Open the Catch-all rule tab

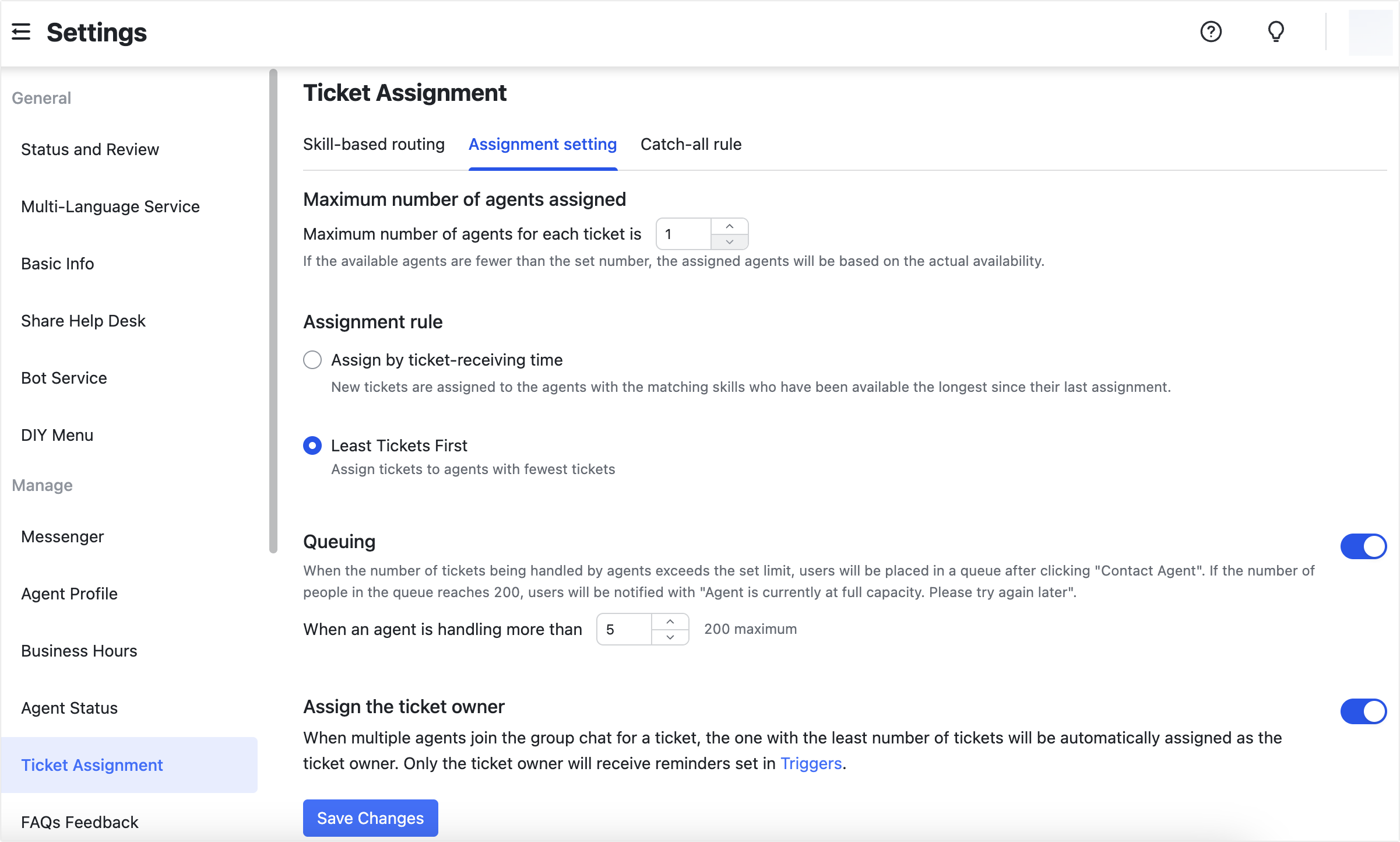[x=691, y=144]
